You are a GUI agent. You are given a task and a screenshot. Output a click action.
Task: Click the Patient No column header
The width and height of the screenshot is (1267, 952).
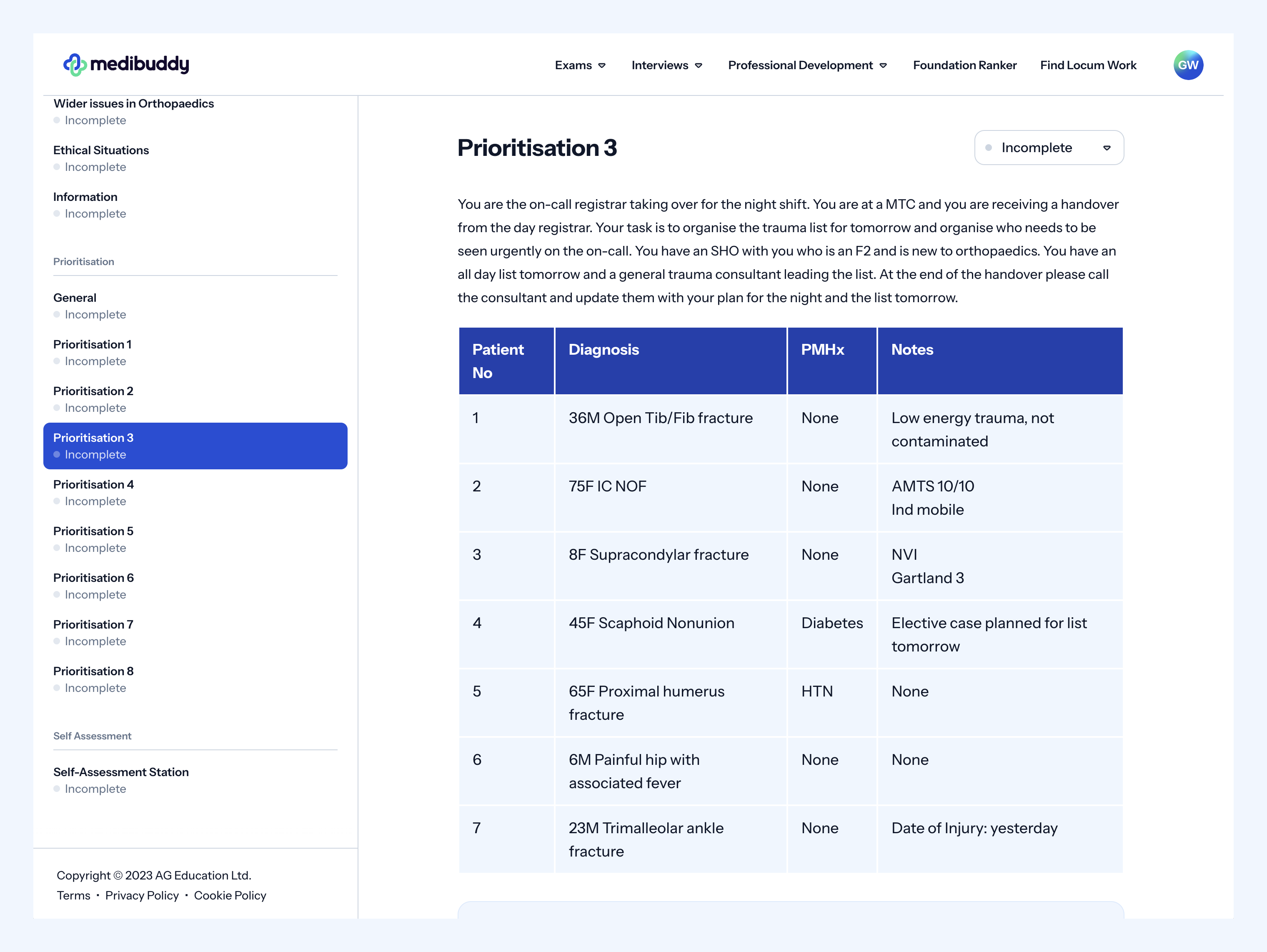506,361
